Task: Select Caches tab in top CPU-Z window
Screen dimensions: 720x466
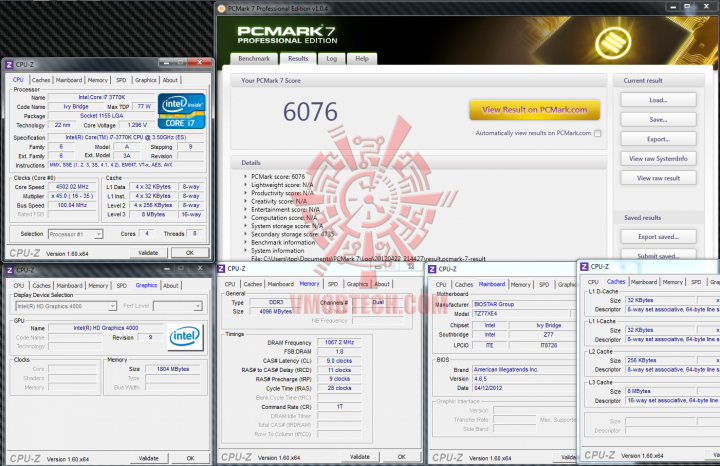Action: [x=41, y=80]
